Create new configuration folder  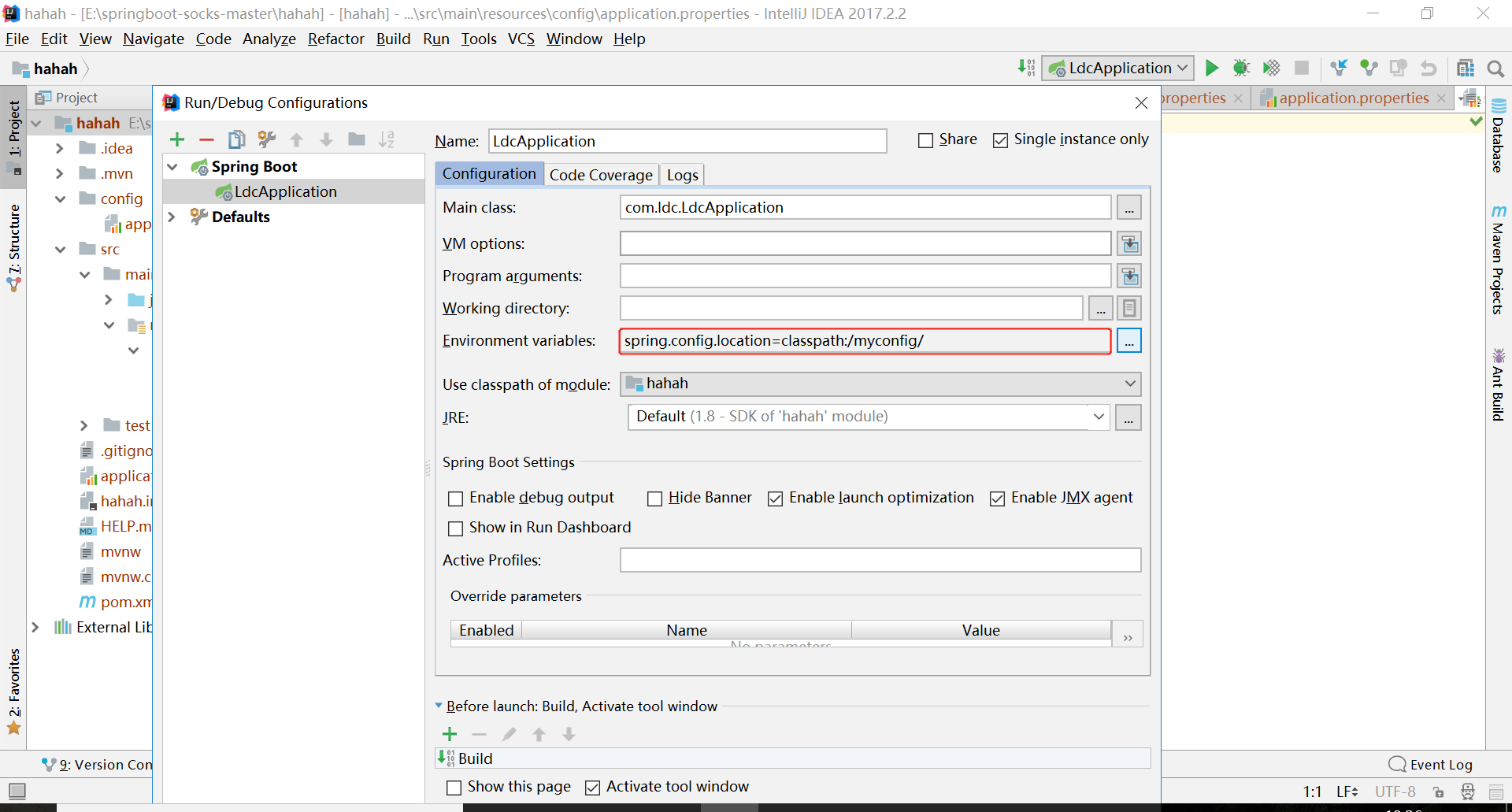point(357,139)
